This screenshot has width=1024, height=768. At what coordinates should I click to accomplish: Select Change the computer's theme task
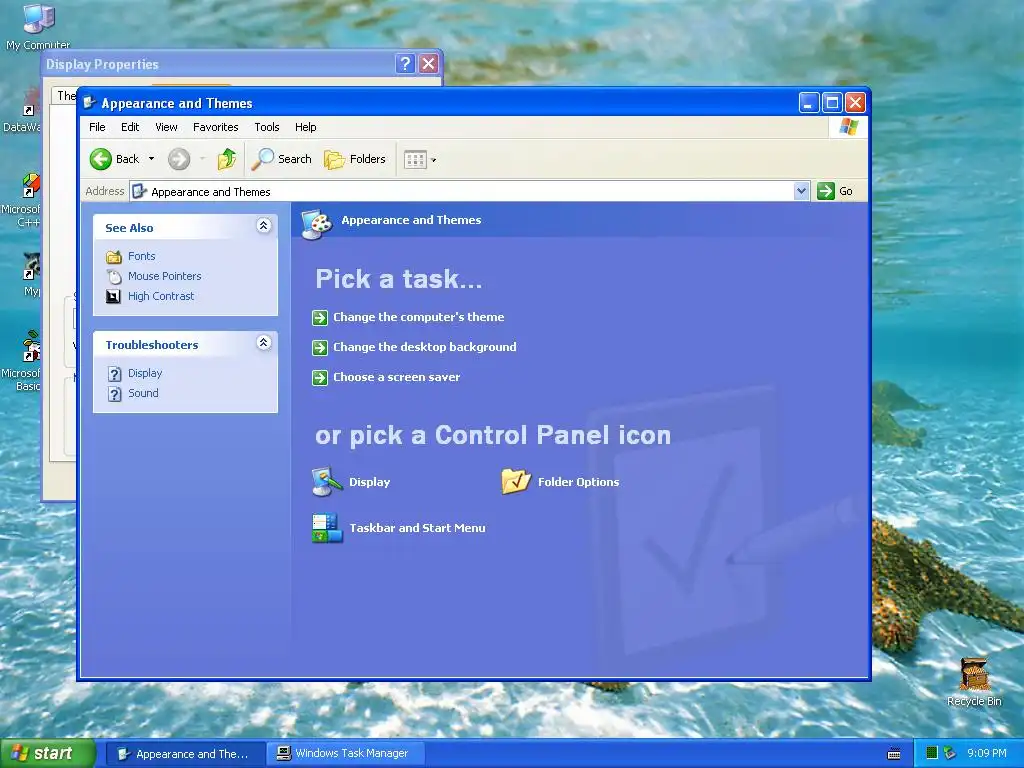(419, 317)
